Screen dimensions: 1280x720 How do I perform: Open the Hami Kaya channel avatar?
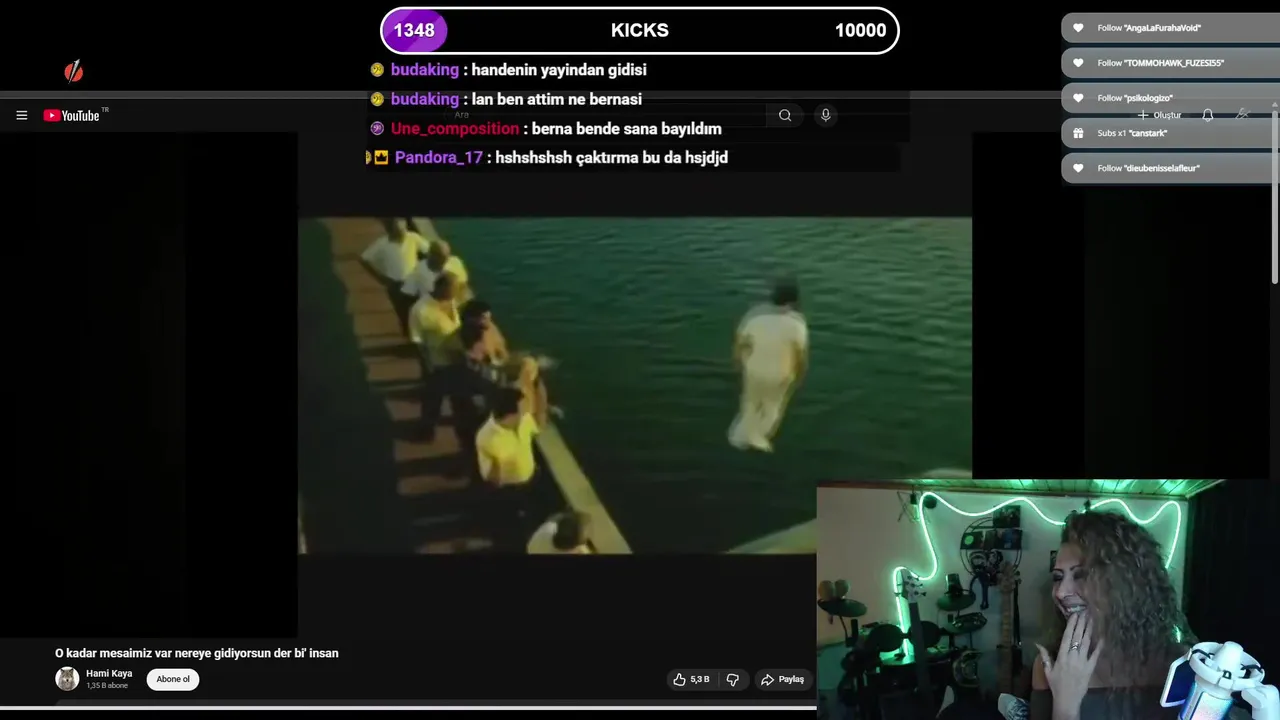pos(67,679)
